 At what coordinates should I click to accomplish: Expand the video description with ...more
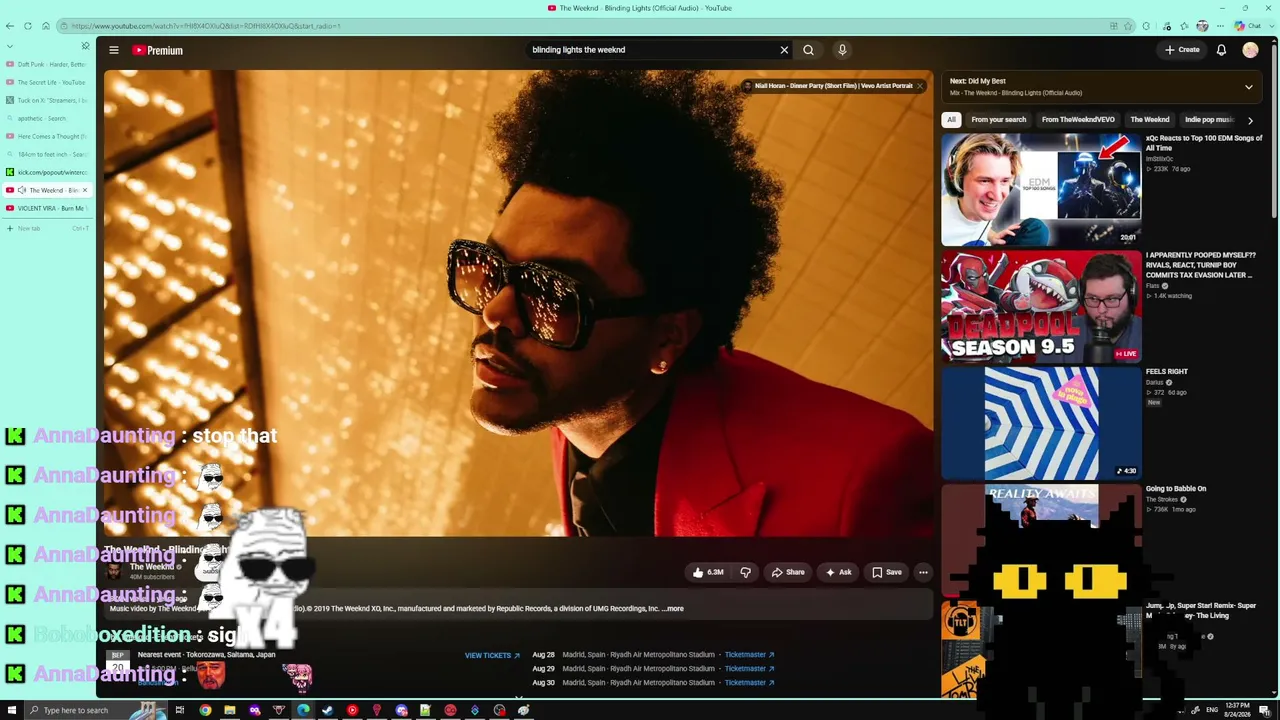click(x=674, y=609)
